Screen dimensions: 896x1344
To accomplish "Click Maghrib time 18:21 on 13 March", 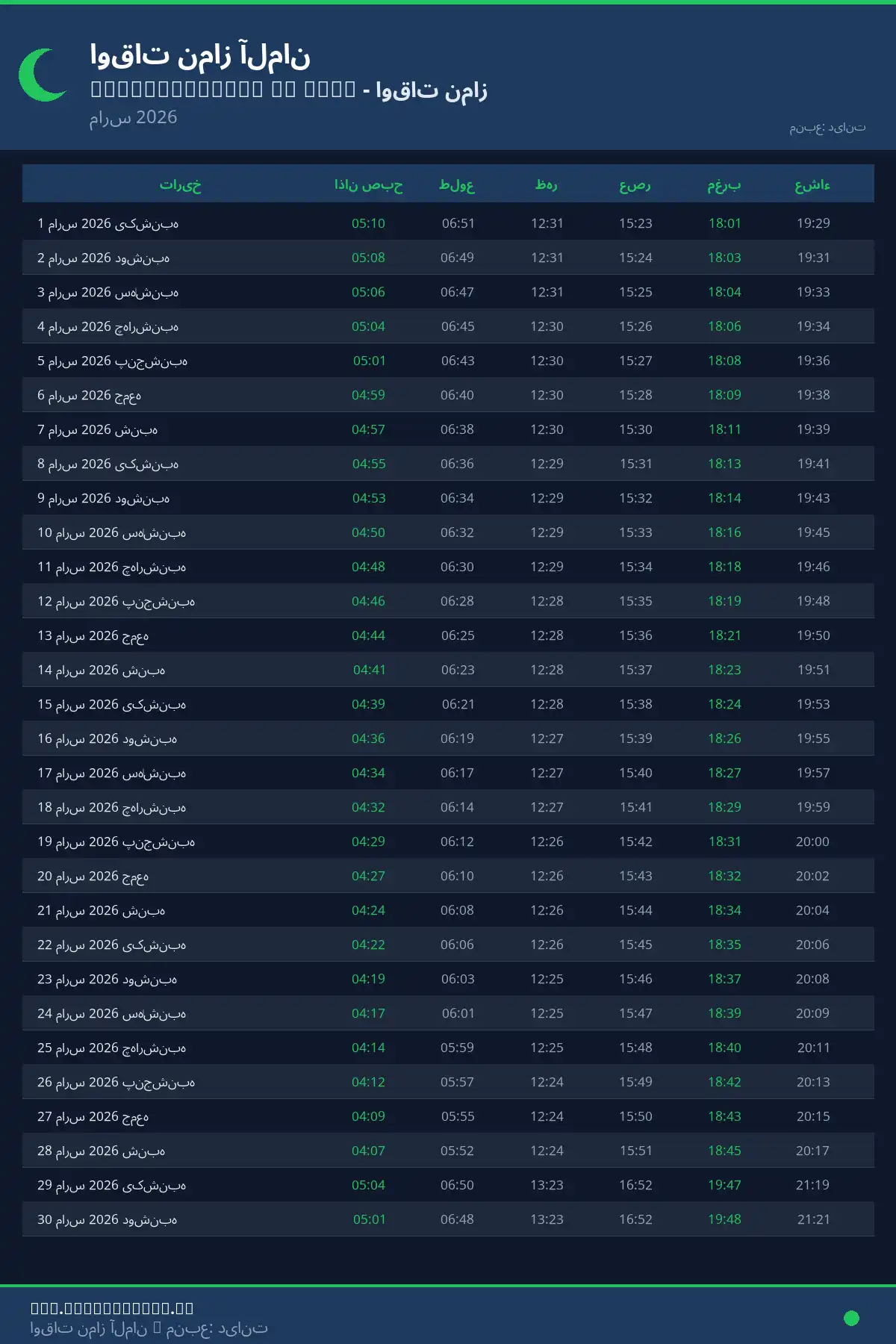I will click(x=724, y=635).
